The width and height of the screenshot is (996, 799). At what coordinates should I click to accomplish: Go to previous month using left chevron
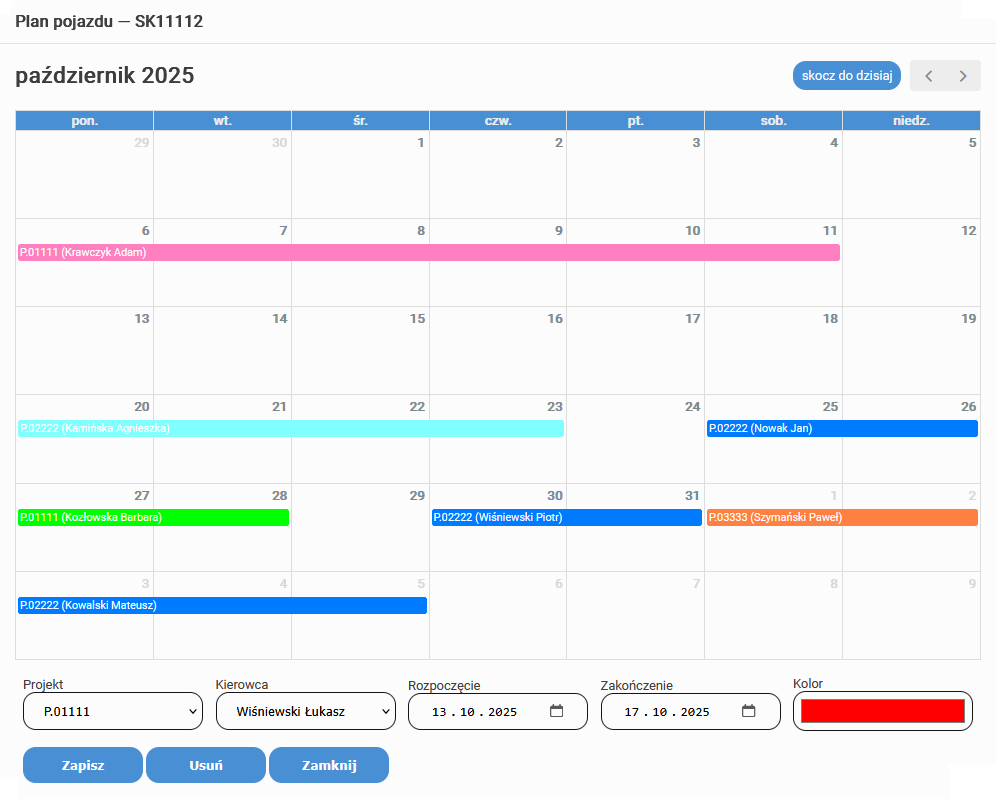pos(928,76)
